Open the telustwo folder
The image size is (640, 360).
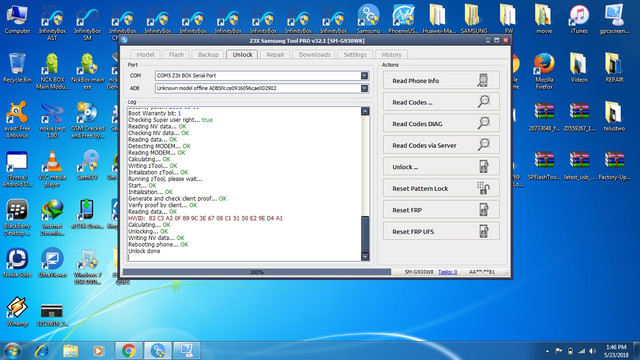click(614, 117)
